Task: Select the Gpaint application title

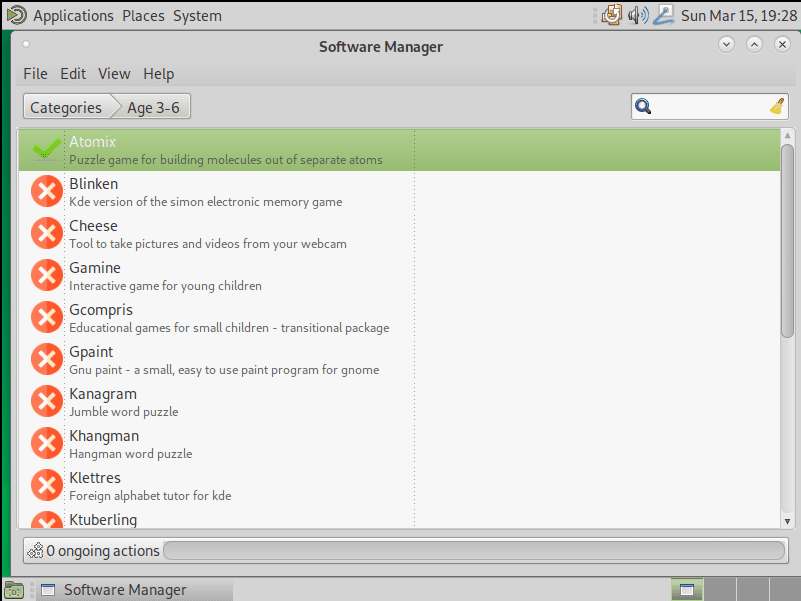Action: pos(91,352)
